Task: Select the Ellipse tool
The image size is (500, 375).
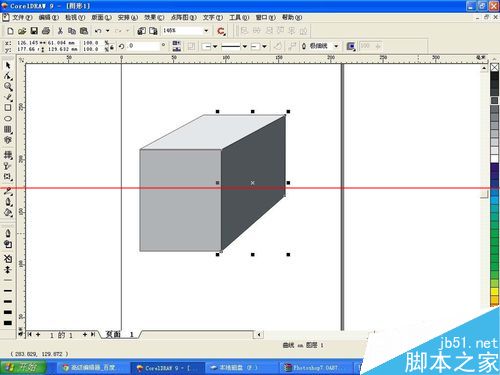Action: click(8, 119)
